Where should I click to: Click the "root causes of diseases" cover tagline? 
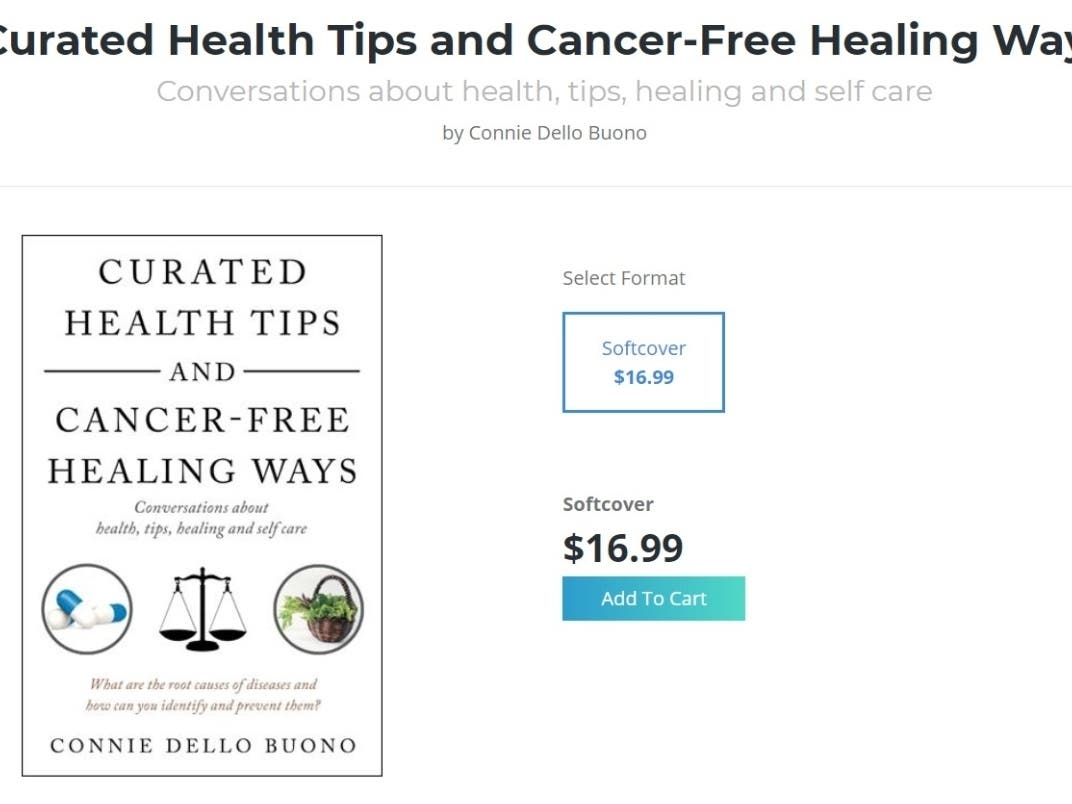[203, 685]
